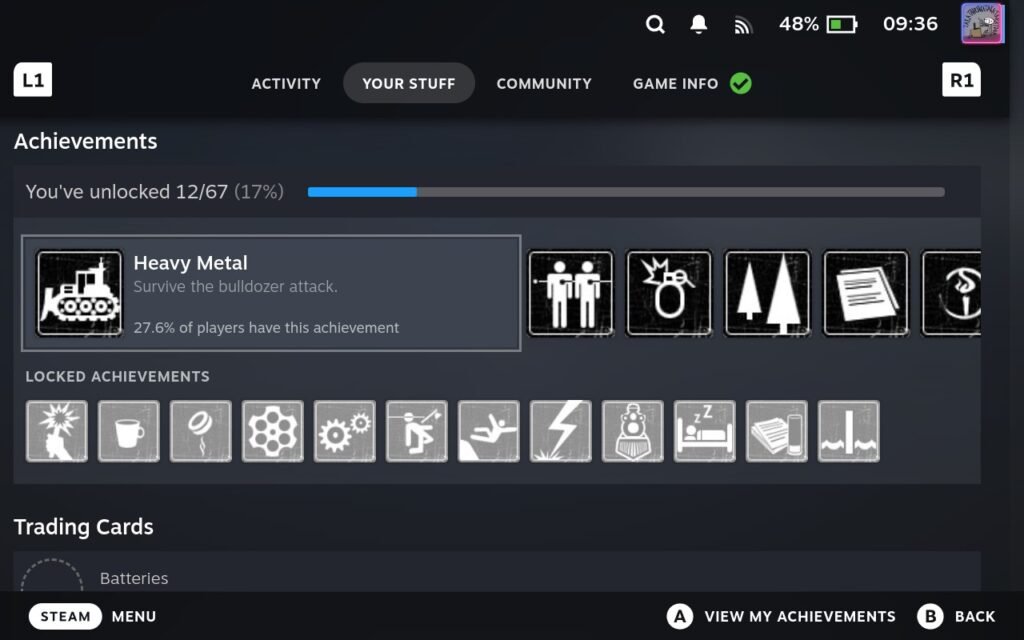Open the Wi-Fi signal status icon
The height and width of the screenshot is (640, 1024).
(x=743, y=25)
